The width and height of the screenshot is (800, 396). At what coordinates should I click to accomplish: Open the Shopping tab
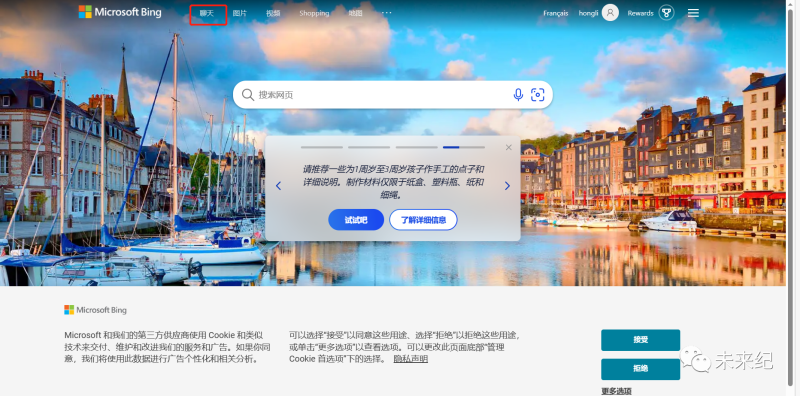(314, 13)
